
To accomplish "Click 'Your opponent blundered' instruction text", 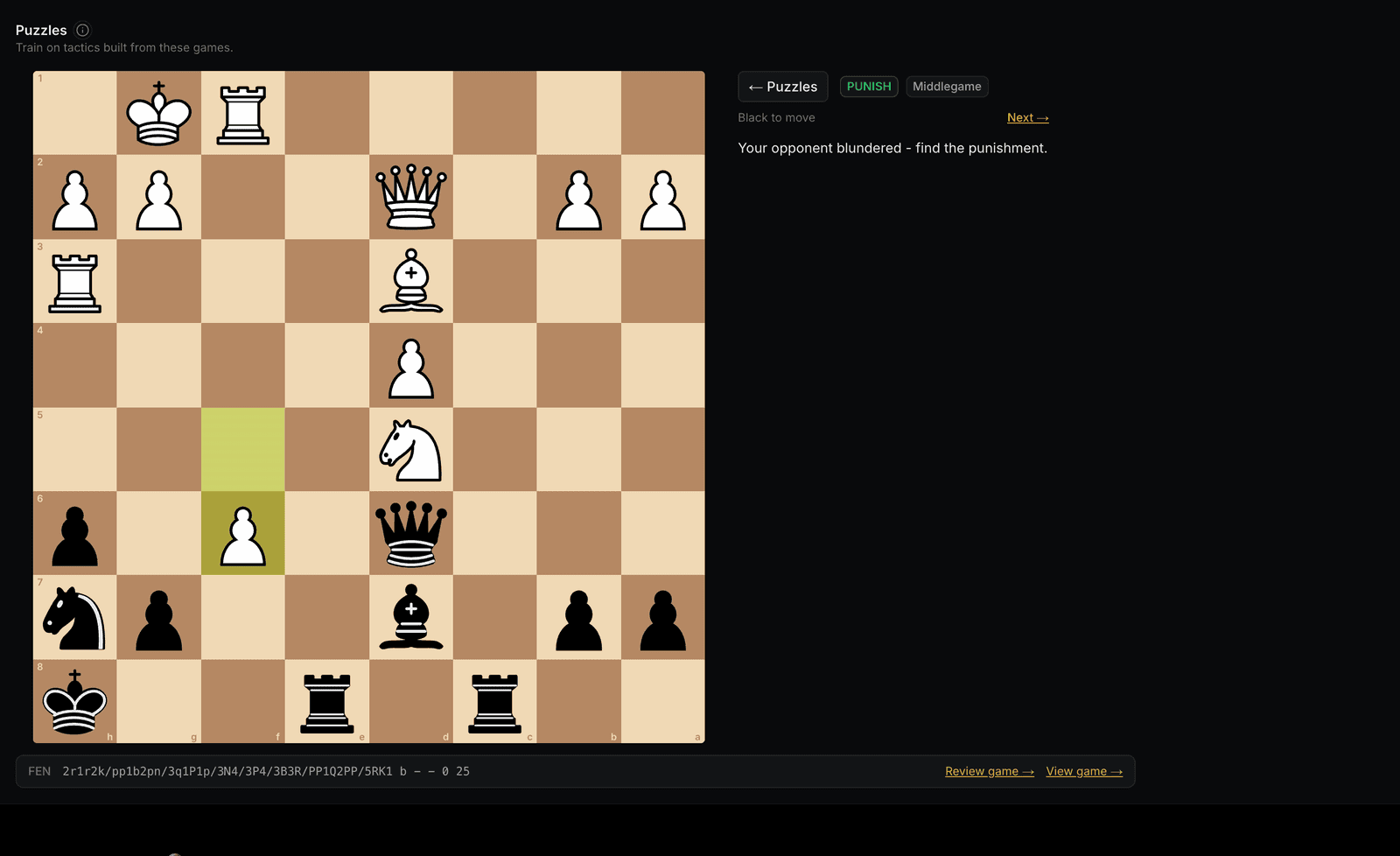I will [892, 148].
